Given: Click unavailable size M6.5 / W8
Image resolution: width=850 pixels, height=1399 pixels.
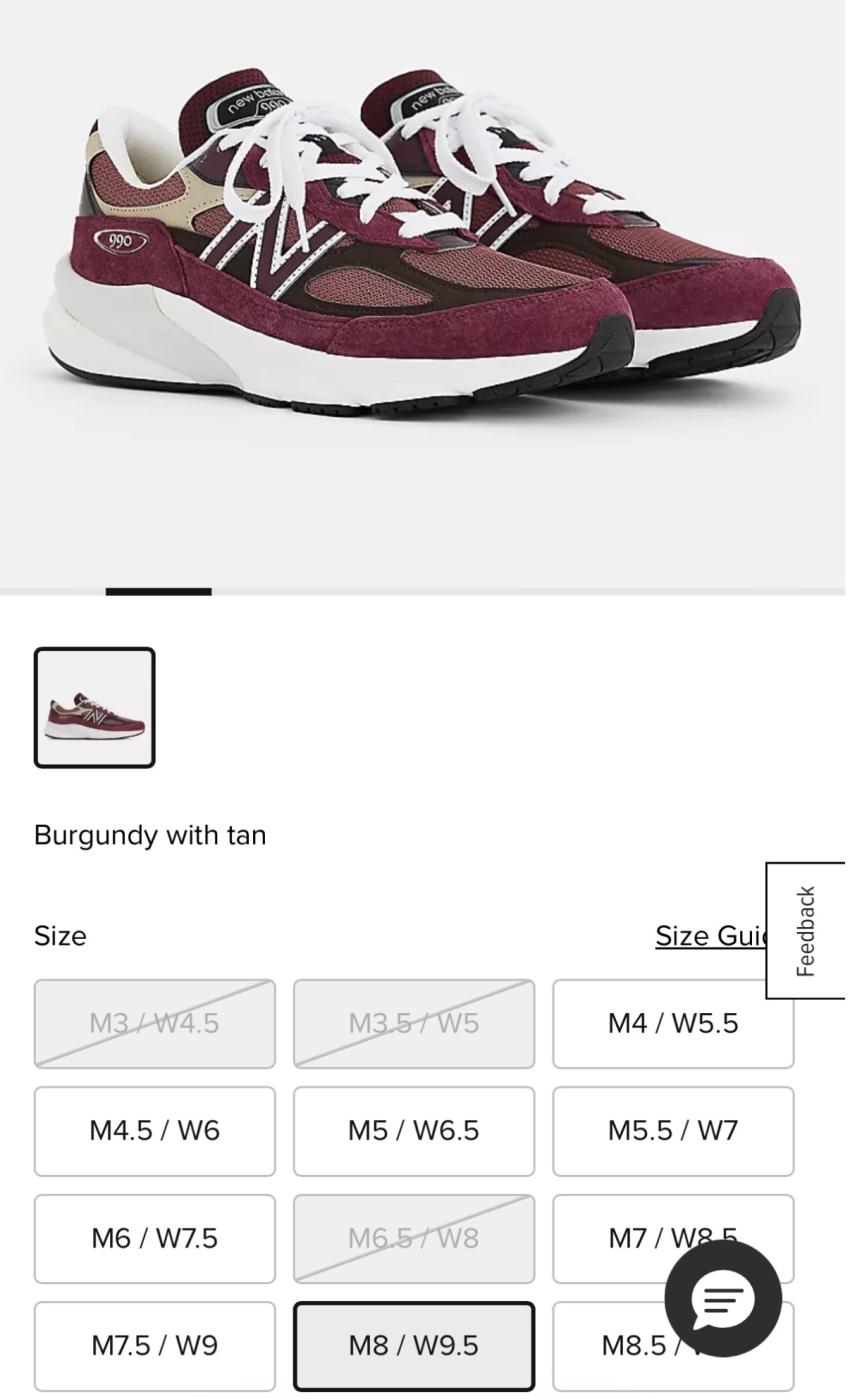Looking at the screenshot, I should pyautogui.click(x=414, y=1239).
